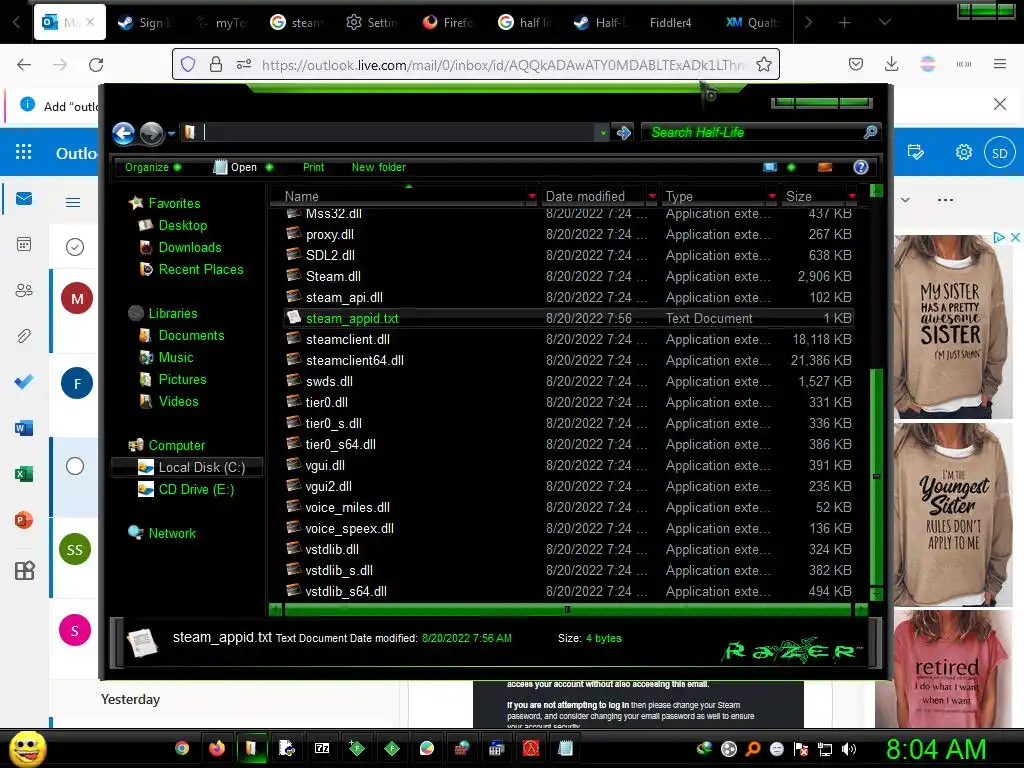
Task: Open Outlook app launcher grid icon
Action: click(x=24, y=152)
